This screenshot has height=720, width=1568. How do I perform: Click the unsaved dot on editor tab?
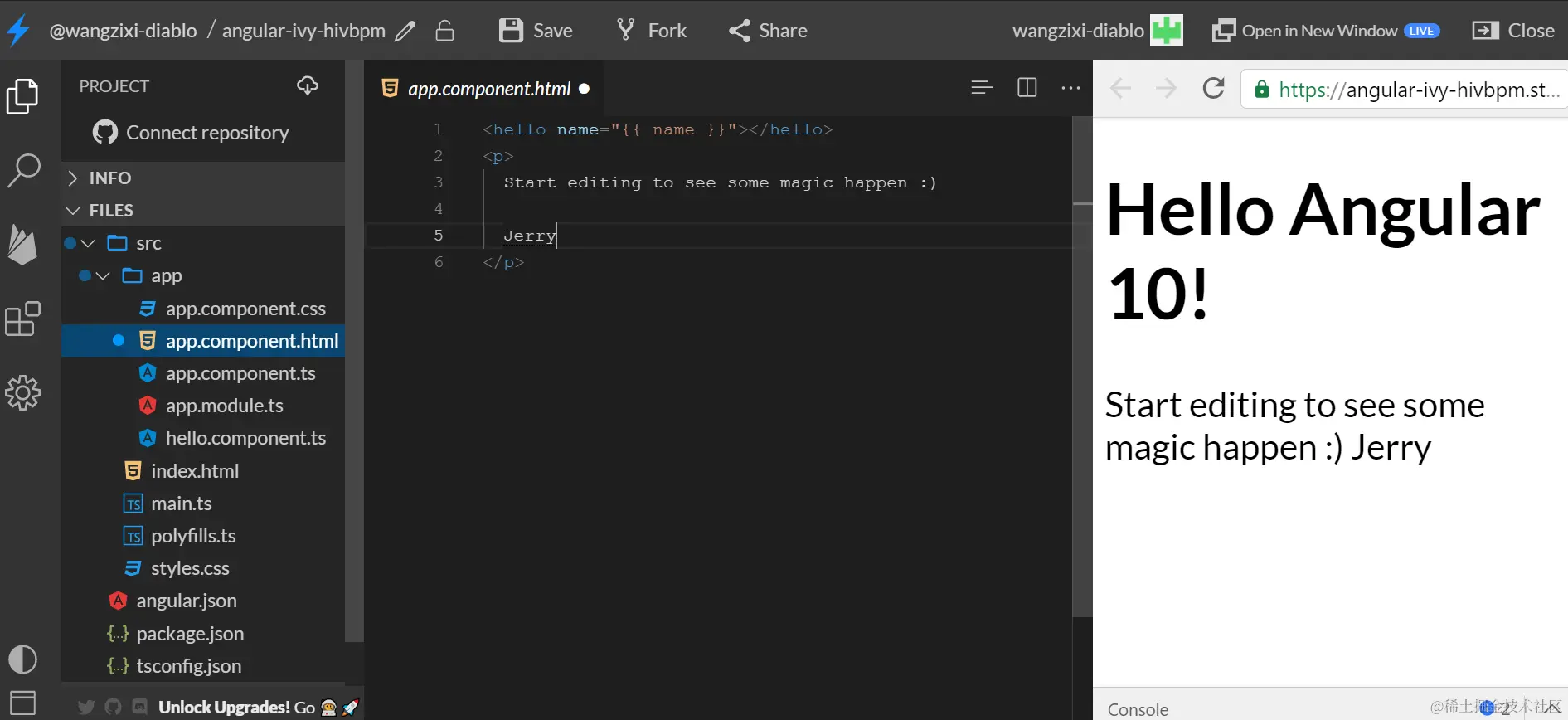click(x=585, y=89)
